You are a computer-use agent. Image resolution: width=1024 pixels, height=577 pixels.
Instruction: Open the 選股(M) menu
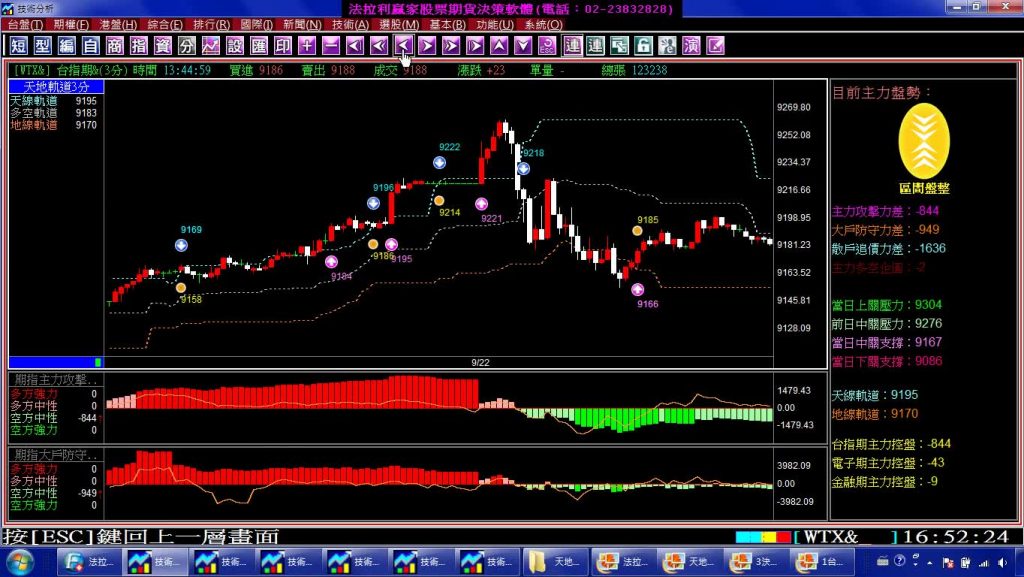click(x=399, y=24)
